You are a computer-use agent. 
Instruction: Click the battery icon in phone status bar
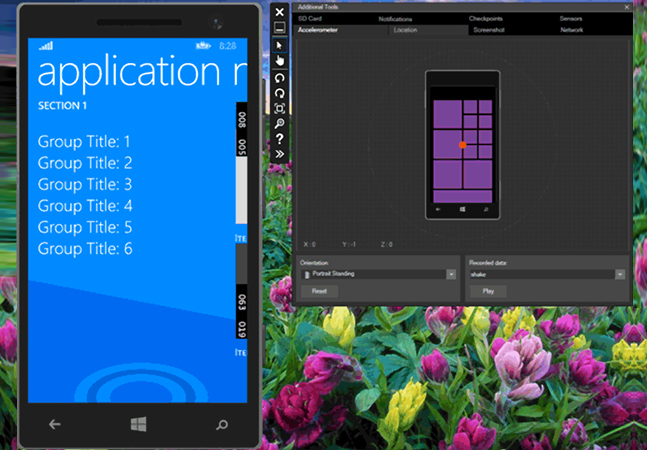[203, 46]
